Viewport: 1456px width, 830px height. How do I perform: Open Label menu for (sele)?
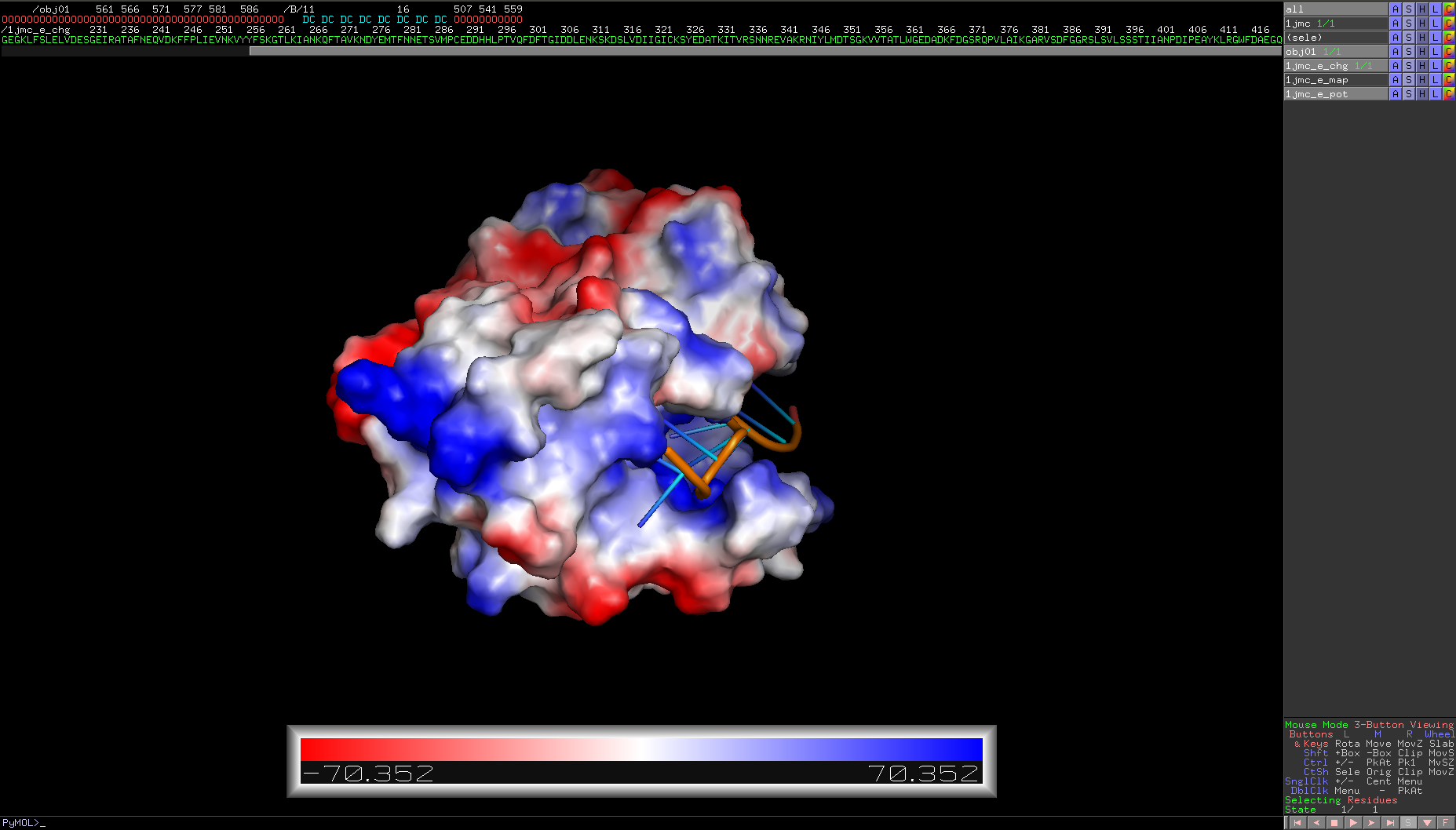[x=1436, y=38]
